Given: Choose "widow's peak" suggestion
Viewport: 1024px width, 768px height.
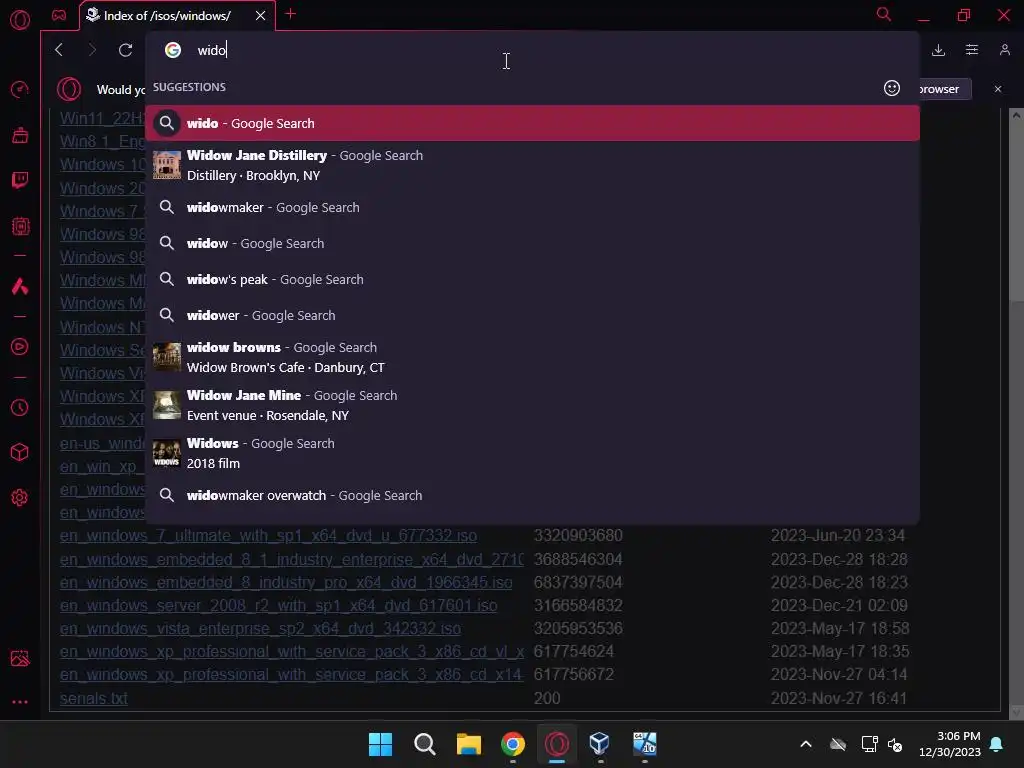Looking at the screenshot, I should 532,280.
